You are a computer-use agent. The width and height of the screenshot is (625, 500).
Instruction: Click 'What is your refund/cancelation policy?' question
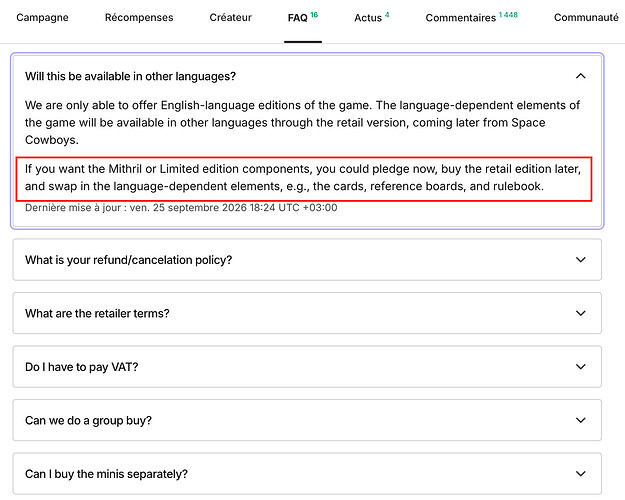coord(128,260)
